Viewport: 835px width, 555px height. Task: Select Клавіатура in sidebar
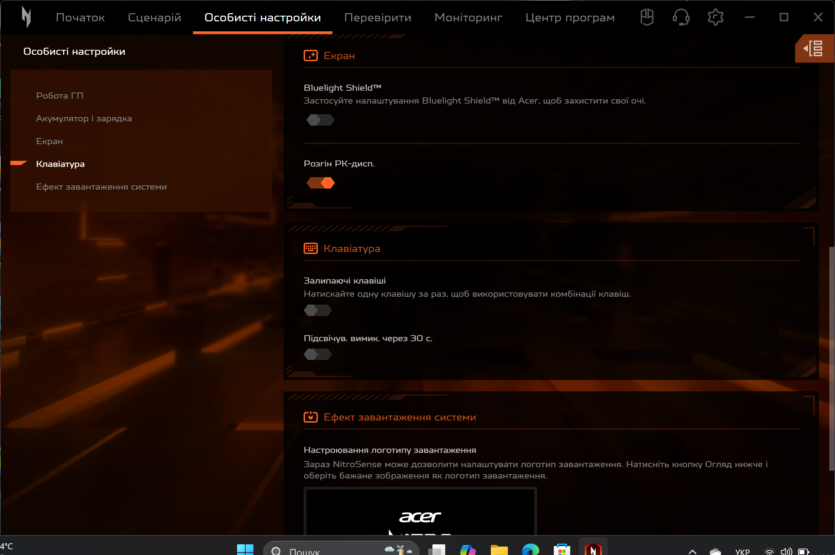pyautogui.click(x=60, y=164)
